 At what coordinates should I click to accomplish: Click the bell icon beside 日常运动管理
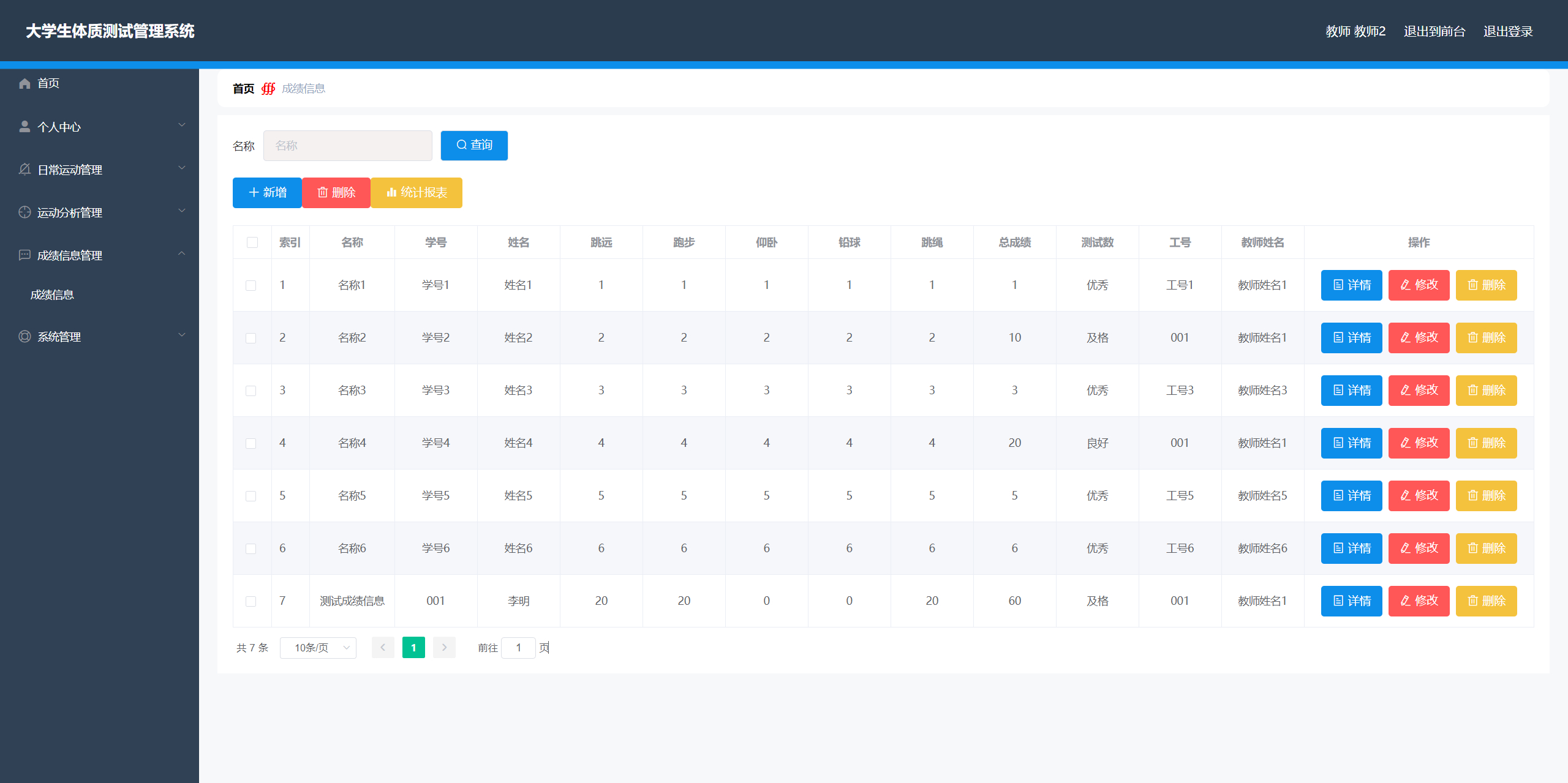point(24,170)
